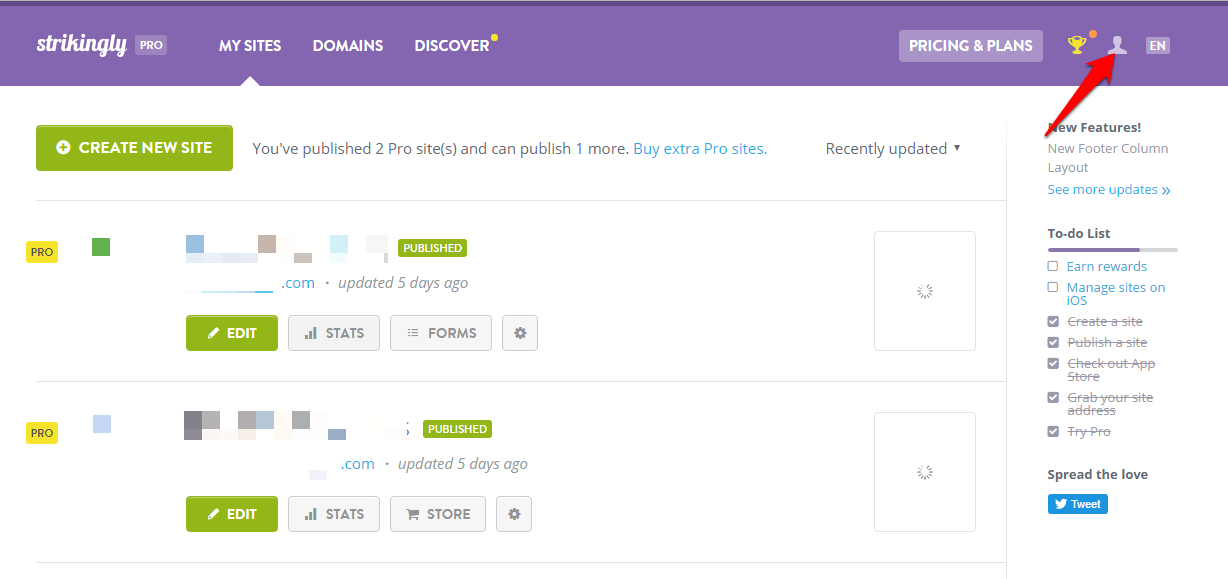The image size is (1228, 579).
Task: Click the New Features! heading
Action: 1094,127
